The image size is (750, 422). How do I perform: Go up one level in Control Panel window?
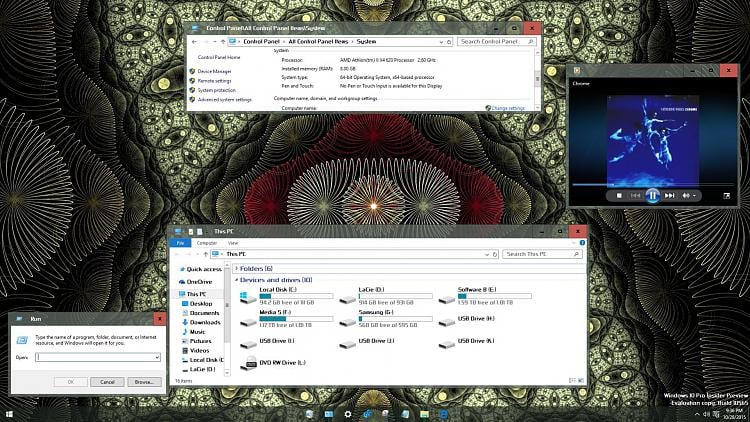click(222, 42)
